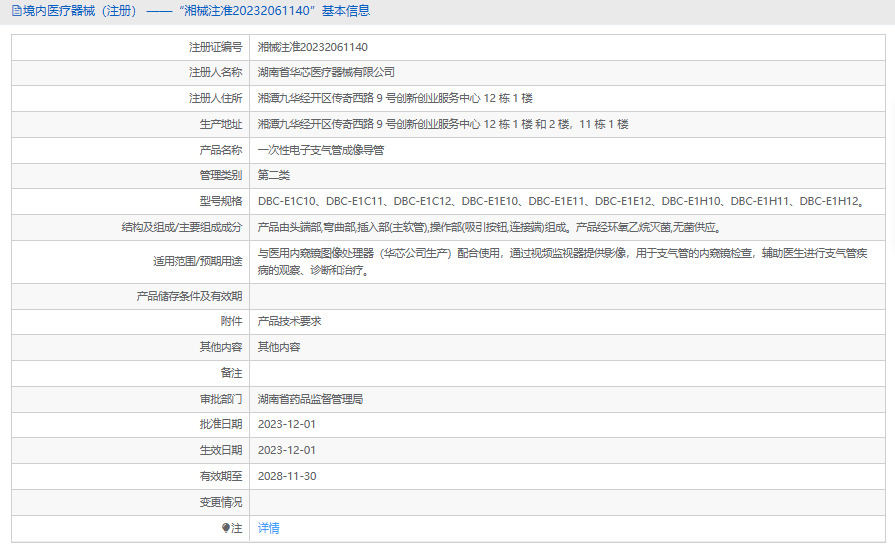Click the lightbulb icon beside 注

tap(226, 528)
